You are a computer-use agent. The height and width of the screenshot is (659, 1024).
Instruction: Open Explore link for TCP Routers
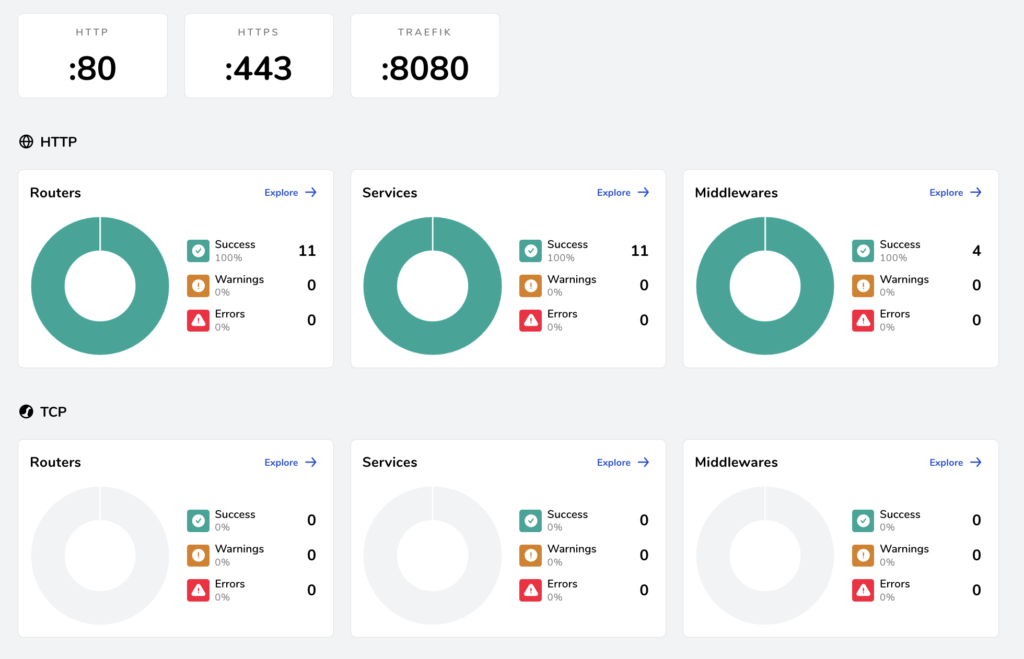[290, 463]
